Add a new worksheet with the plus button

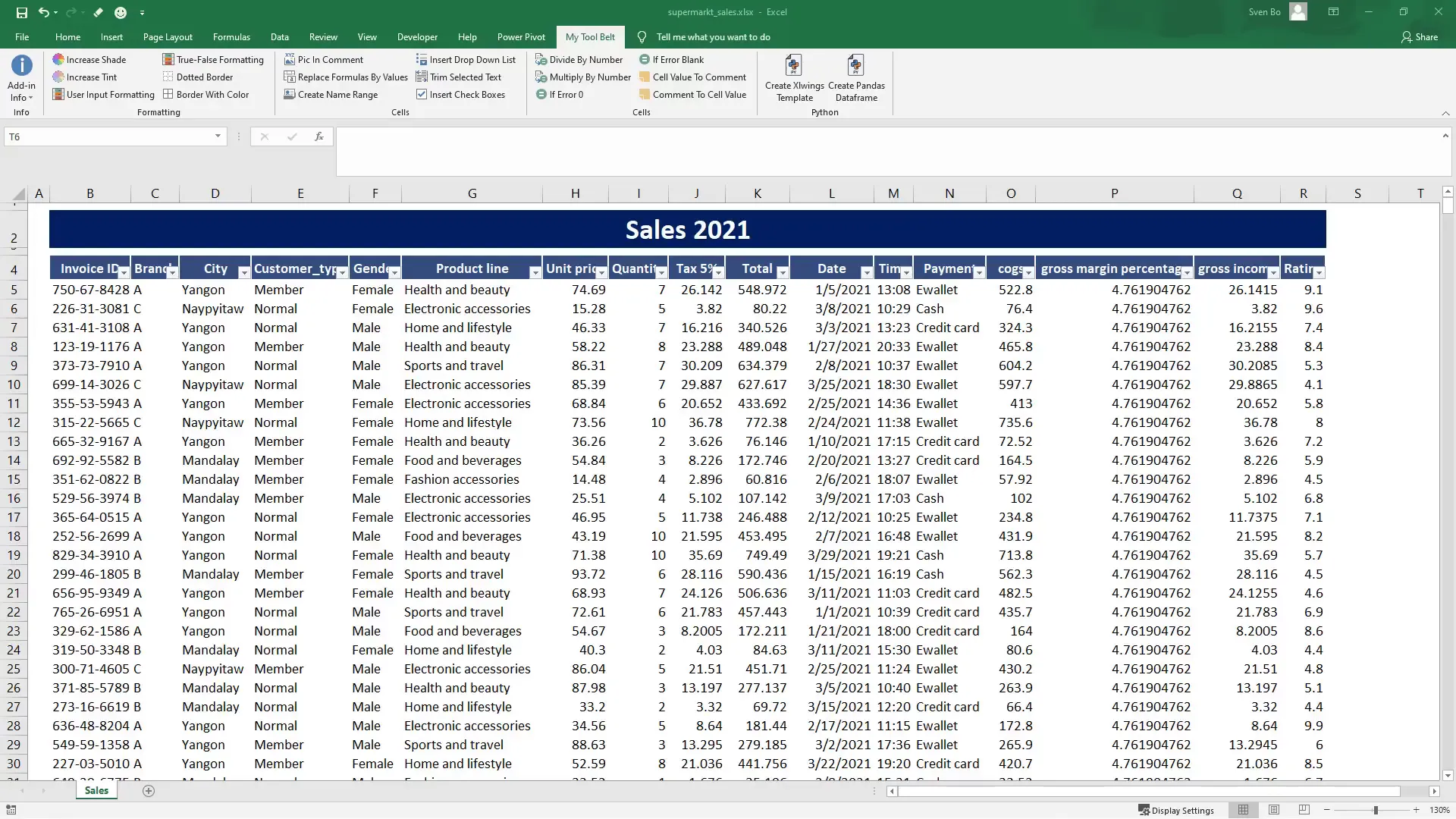[149, 791]
